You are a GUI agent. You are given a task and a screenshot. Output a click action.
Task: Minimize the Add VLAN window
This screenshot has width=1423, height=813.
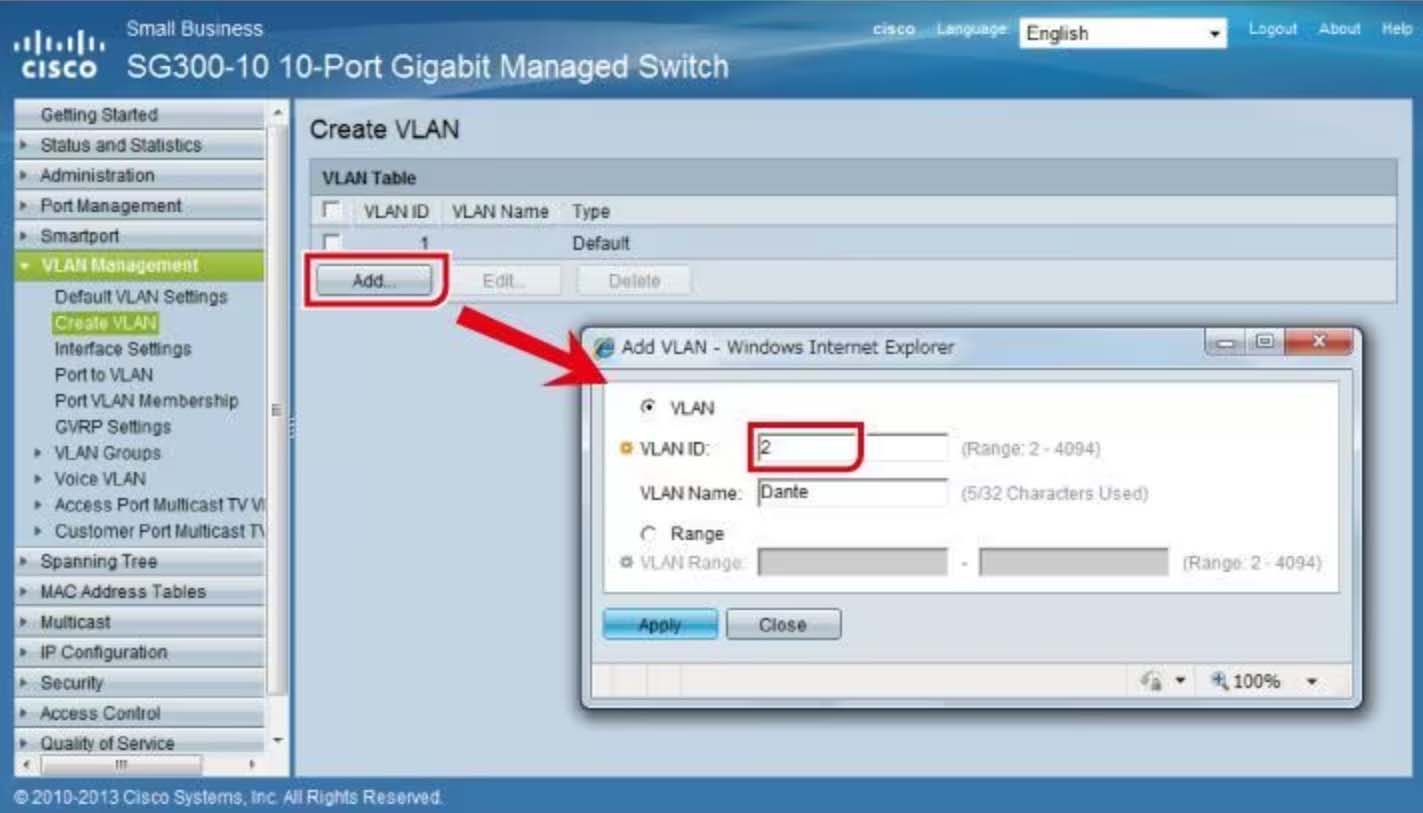(1224, 342)
